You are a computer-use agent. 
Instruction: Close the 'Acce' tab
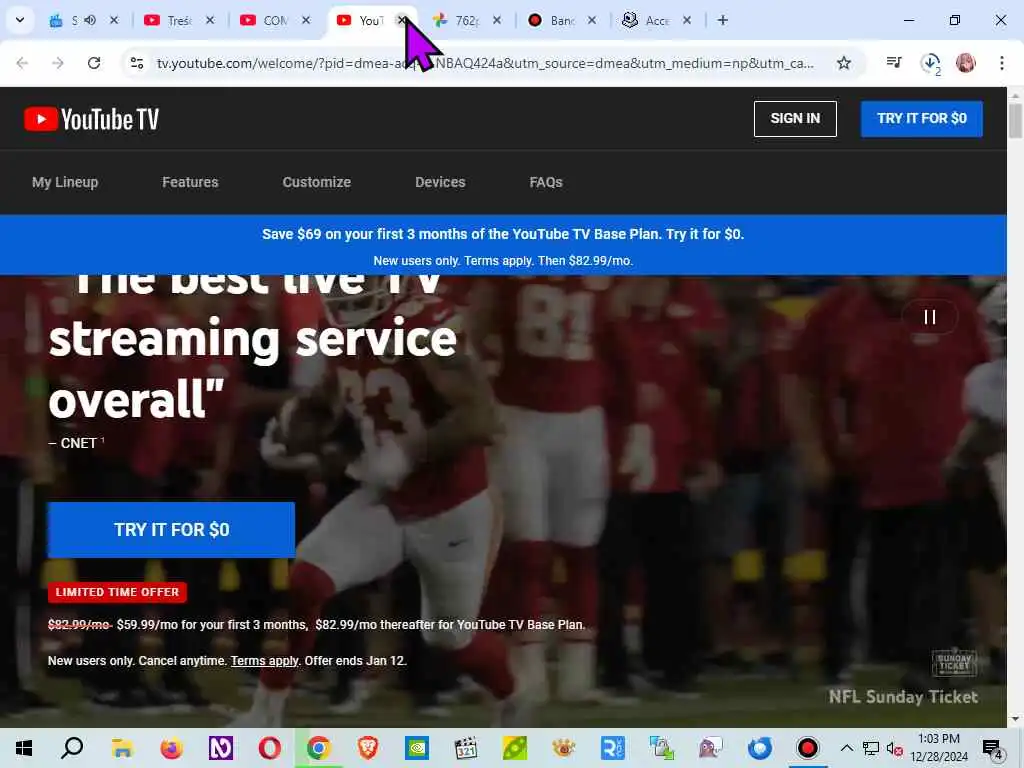point(687,20)
